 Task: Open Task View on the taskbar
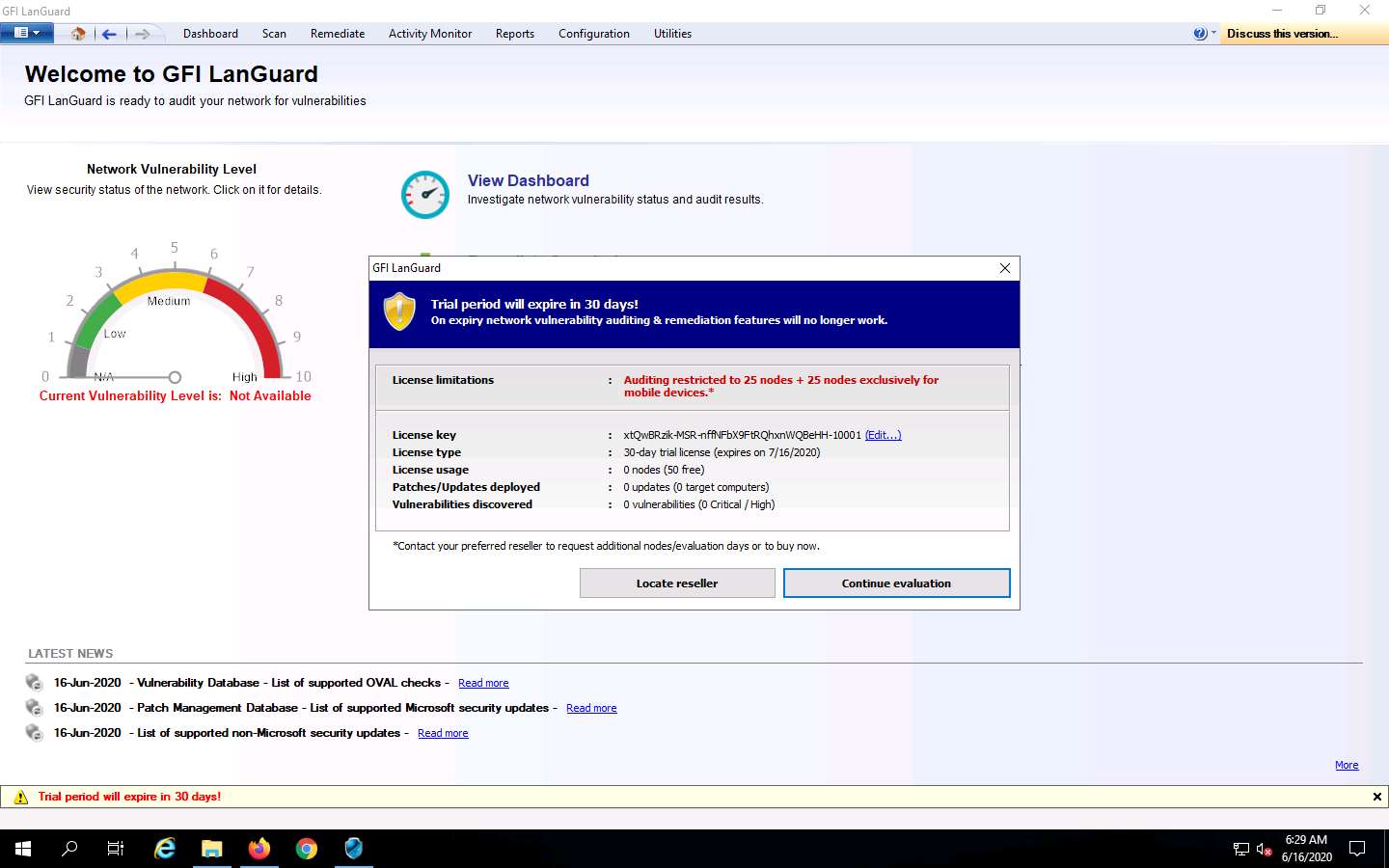point(116,849)
